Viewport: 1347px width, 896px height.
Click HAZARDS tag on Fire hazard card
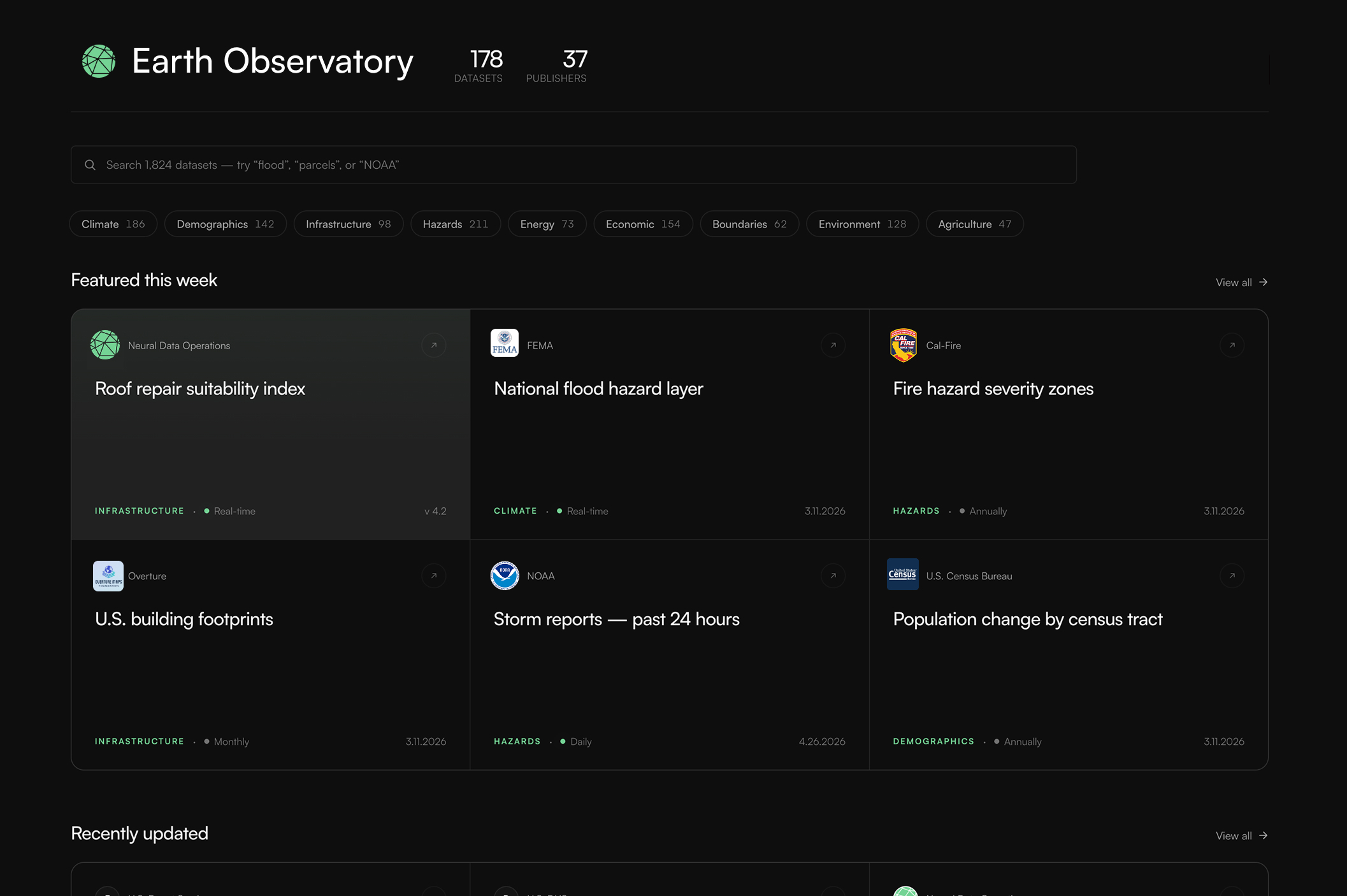coord(916,511)
